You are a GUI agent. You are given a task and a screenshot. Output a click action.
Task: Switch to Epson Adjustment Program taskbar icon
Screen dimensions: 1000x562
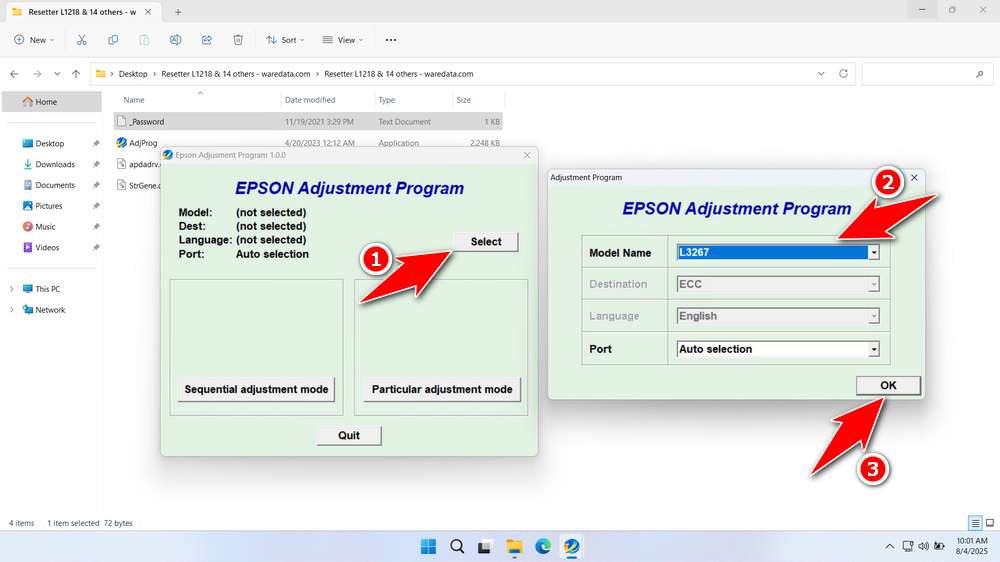[571, 546]
